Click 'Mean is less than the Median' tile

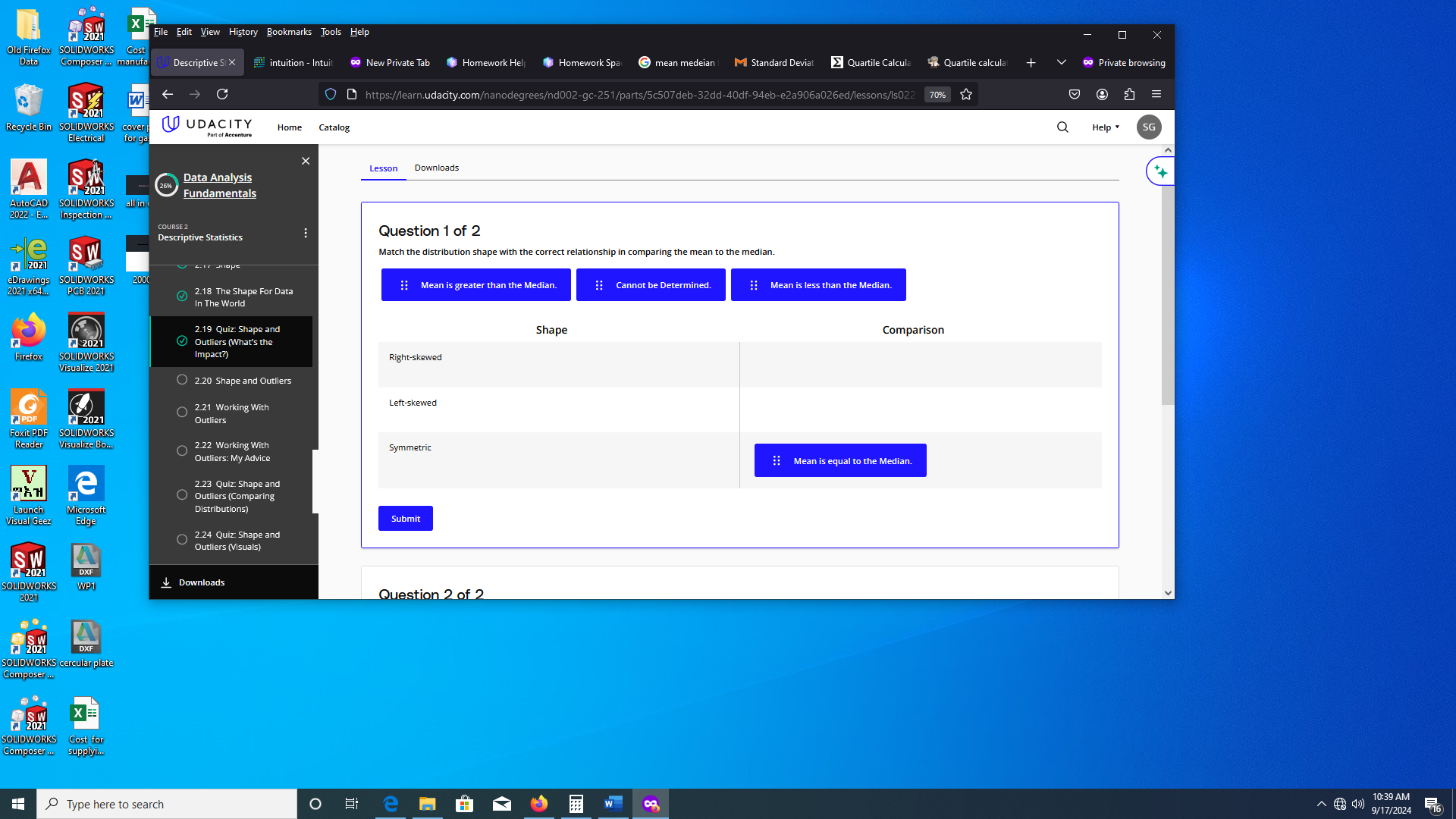click(818, 285)
